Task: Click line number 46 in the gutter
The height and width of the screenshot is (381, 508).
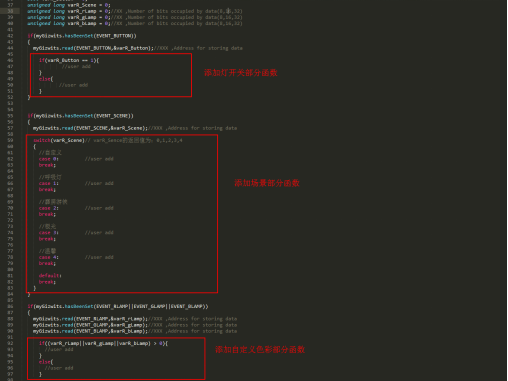Action: (10, 60)
